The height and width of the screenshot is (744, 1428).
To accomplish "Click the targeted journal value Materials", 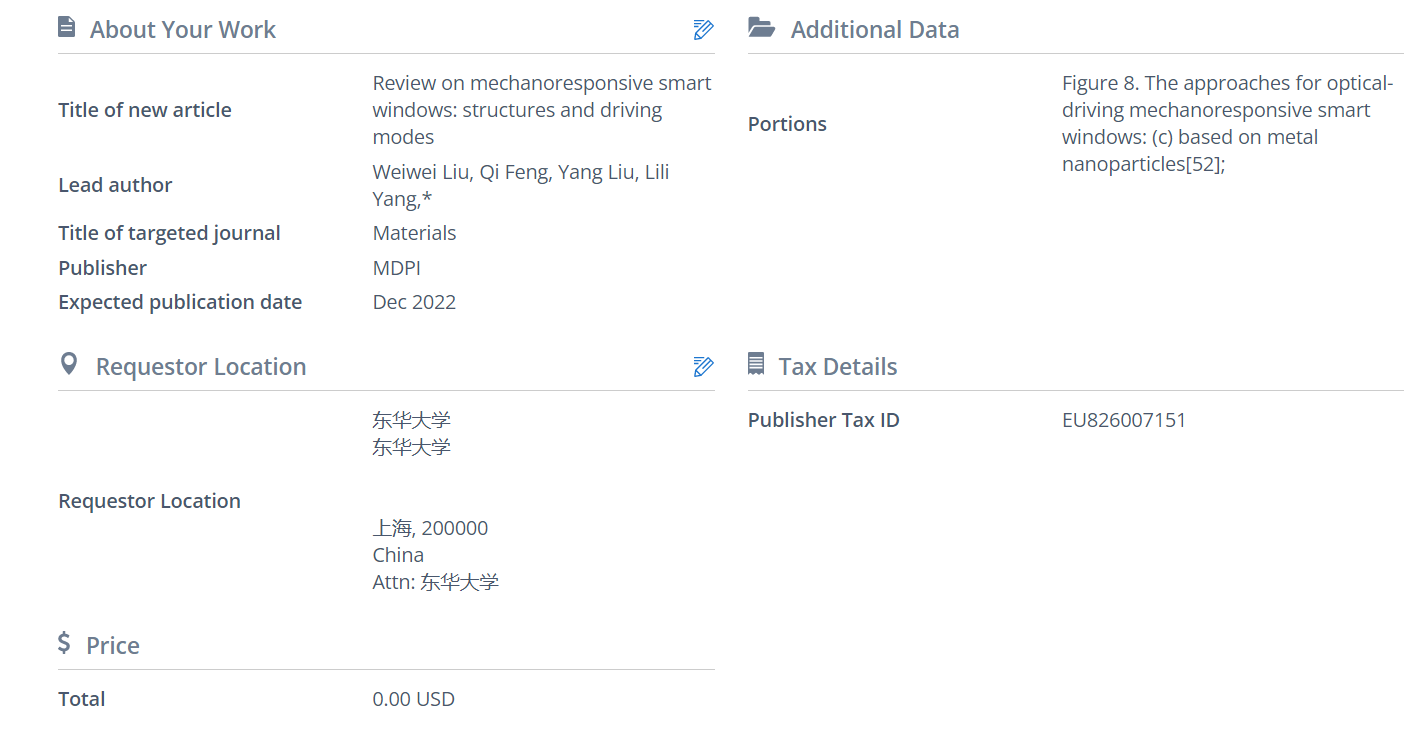I will click(x=414, y=233).
